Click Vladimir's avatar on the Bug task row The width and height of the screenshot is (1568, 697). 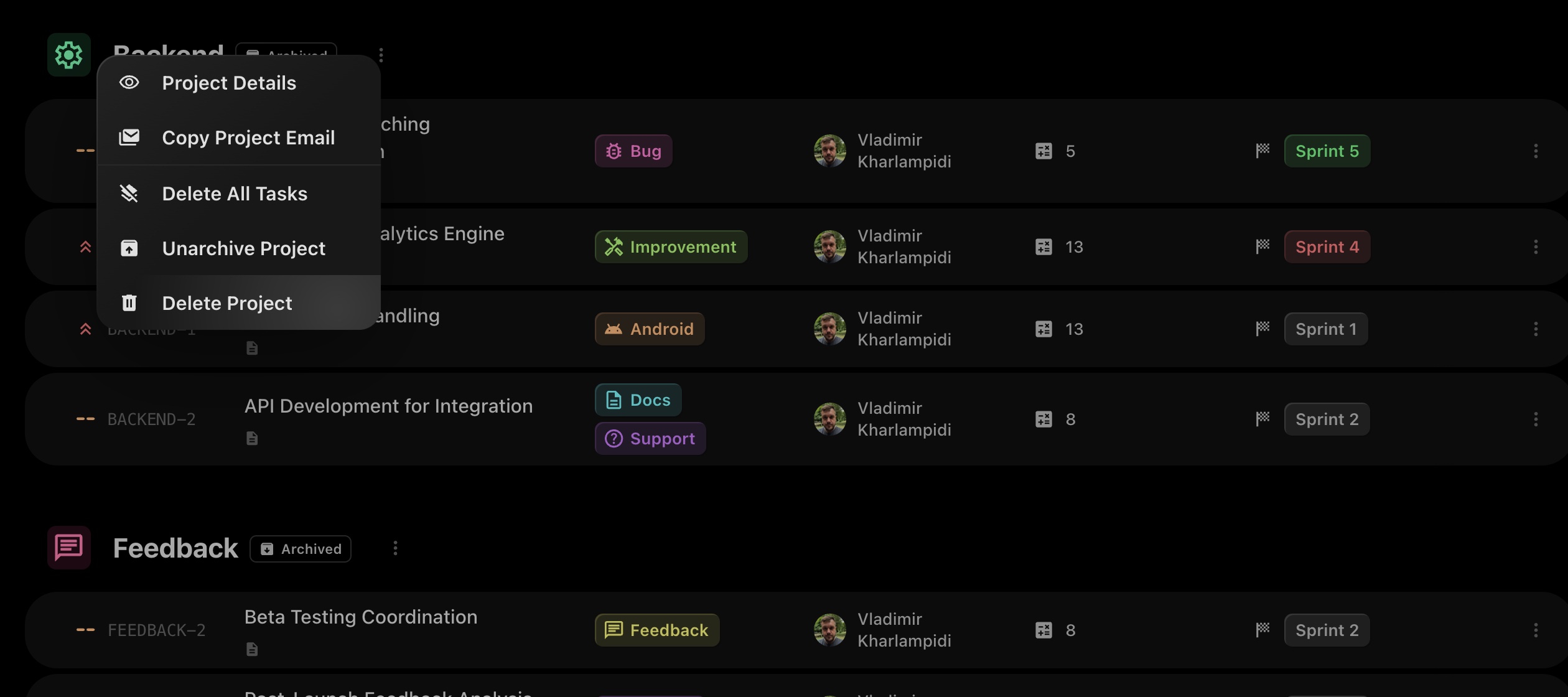[829, 151]
